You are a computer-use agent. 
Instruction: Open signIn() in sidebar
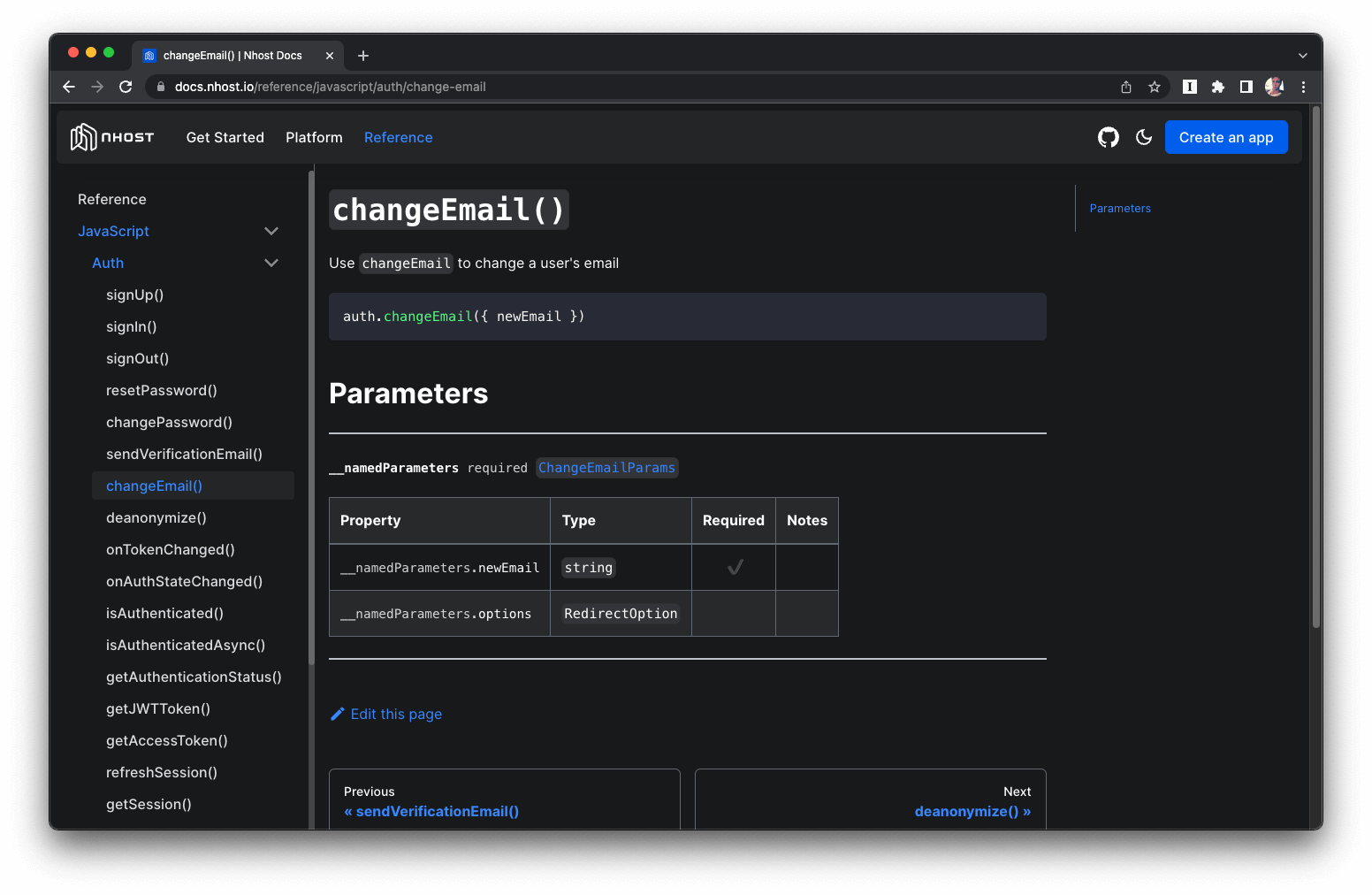[x=131, y=326]
